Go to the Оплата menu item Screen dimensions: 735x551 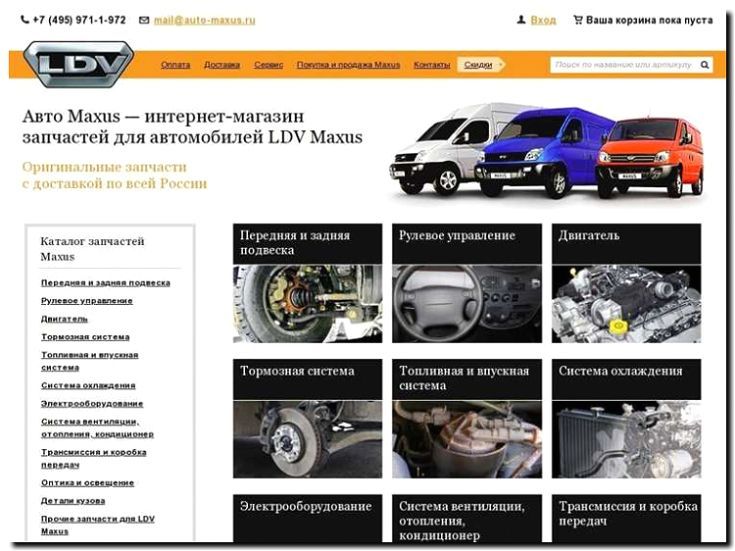click(175, 65)
